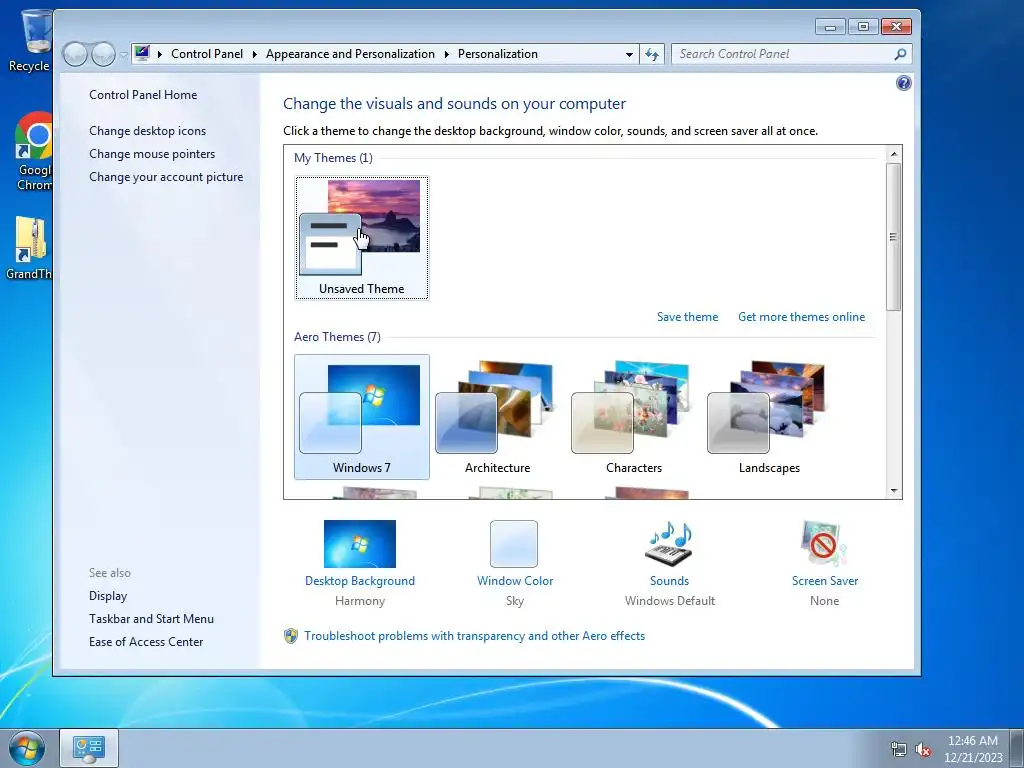Click the theme list scroll up arrow

pyautogui.click(x=894, y=154)
